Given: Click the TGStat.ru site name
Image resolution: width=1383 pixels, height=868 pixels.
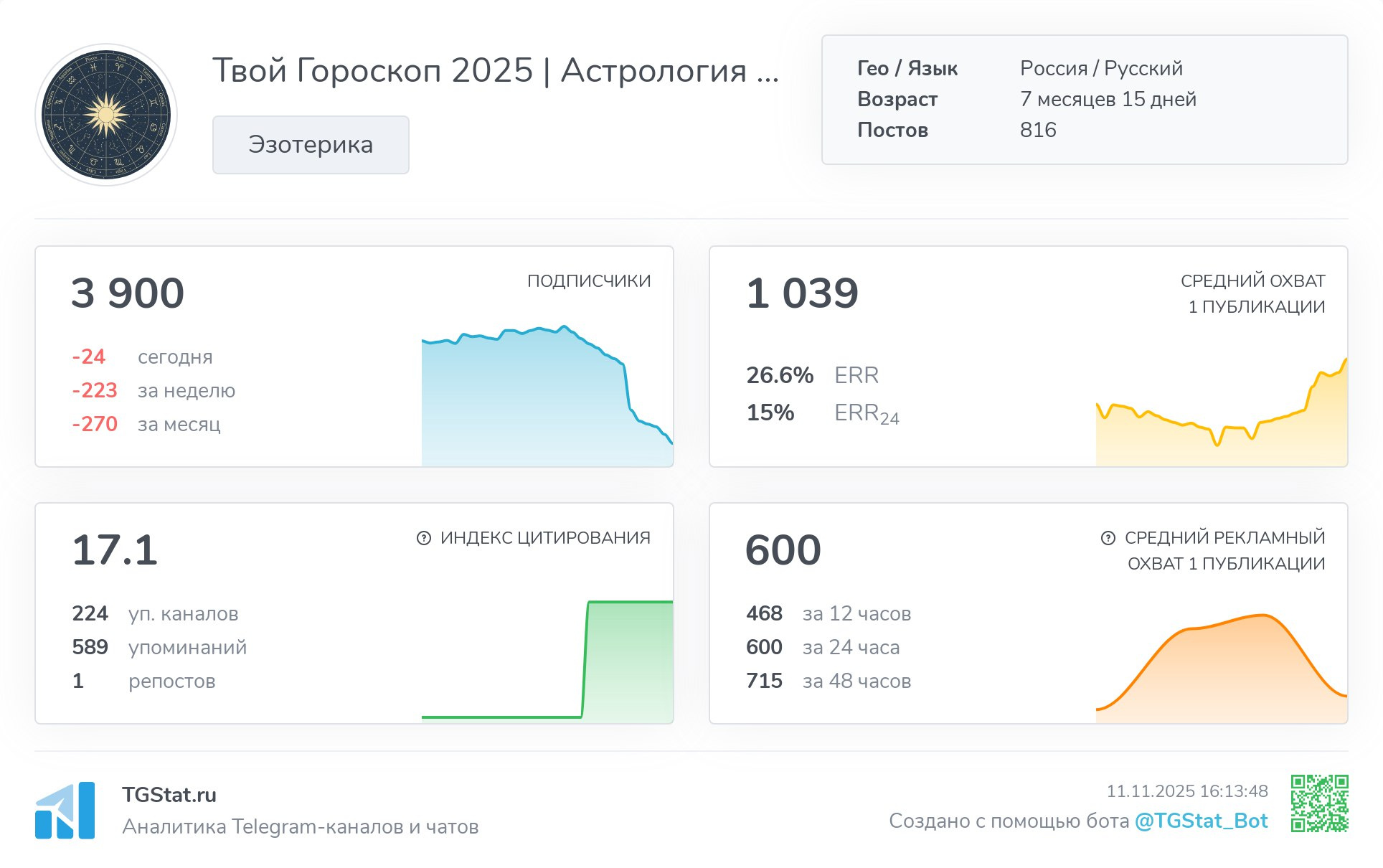Looking at the screenshot, I should (x=169, y=795).
